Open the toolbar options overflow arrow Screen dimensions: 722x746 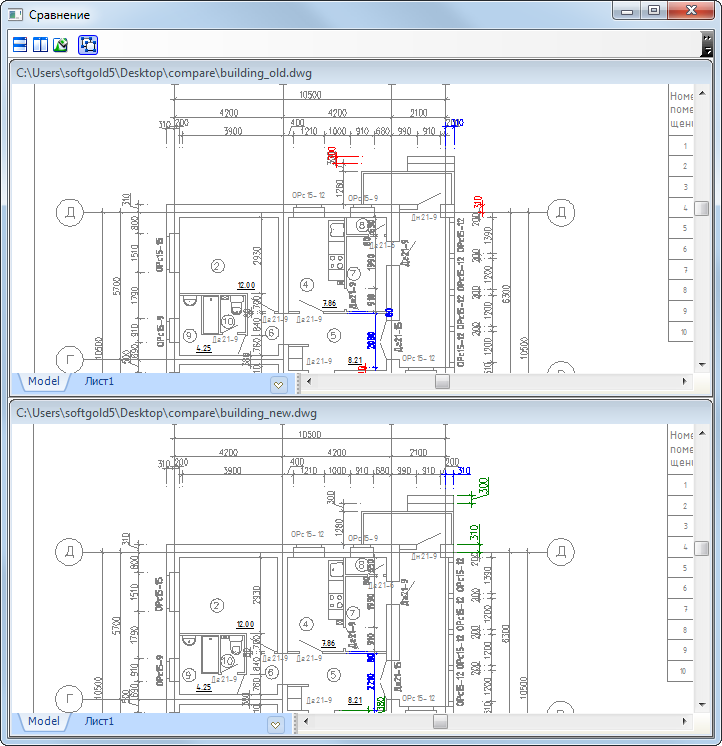tap(708, 45)
